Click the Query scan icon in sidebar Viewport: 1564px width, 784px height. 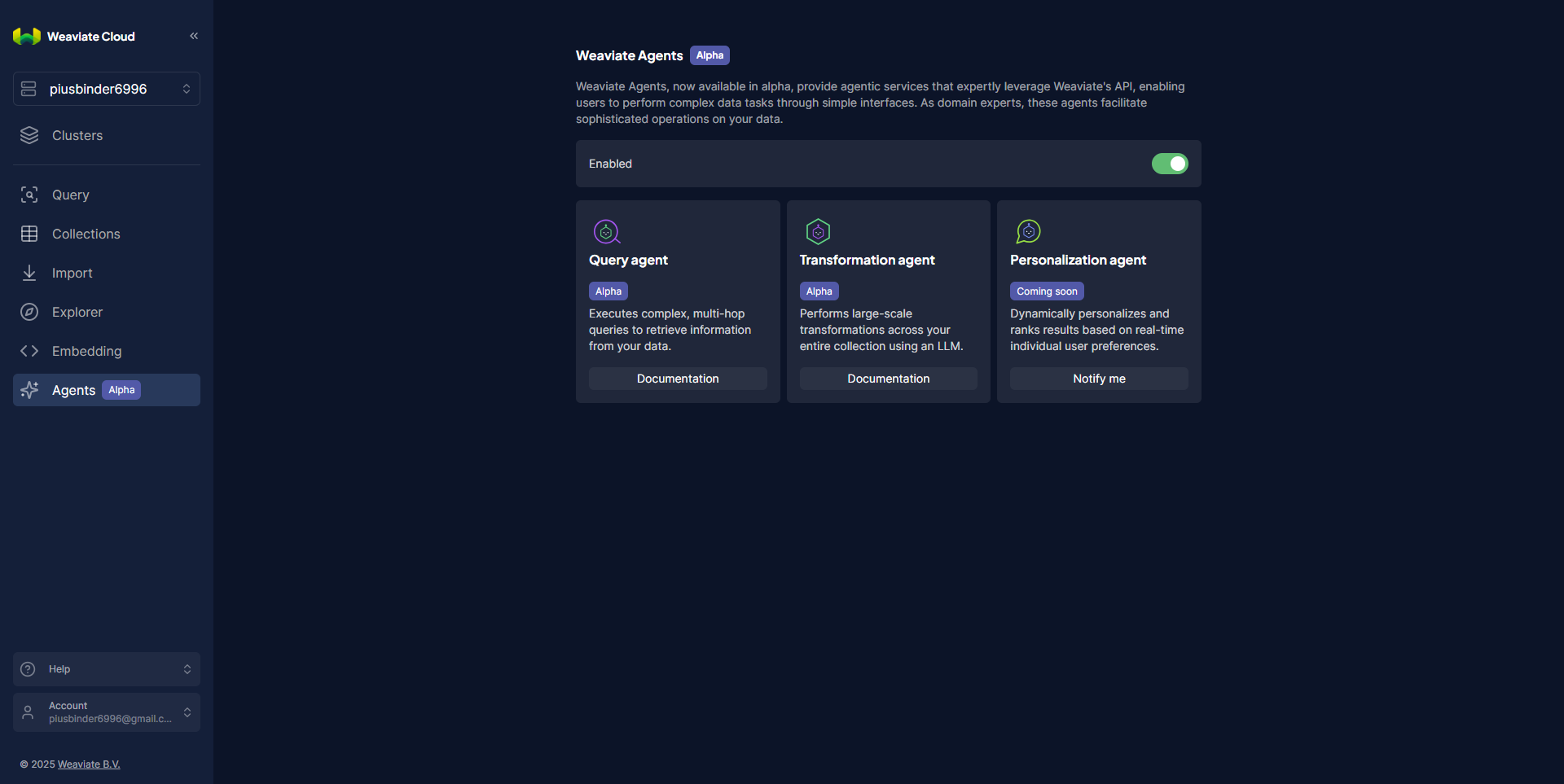pos(29,195)
